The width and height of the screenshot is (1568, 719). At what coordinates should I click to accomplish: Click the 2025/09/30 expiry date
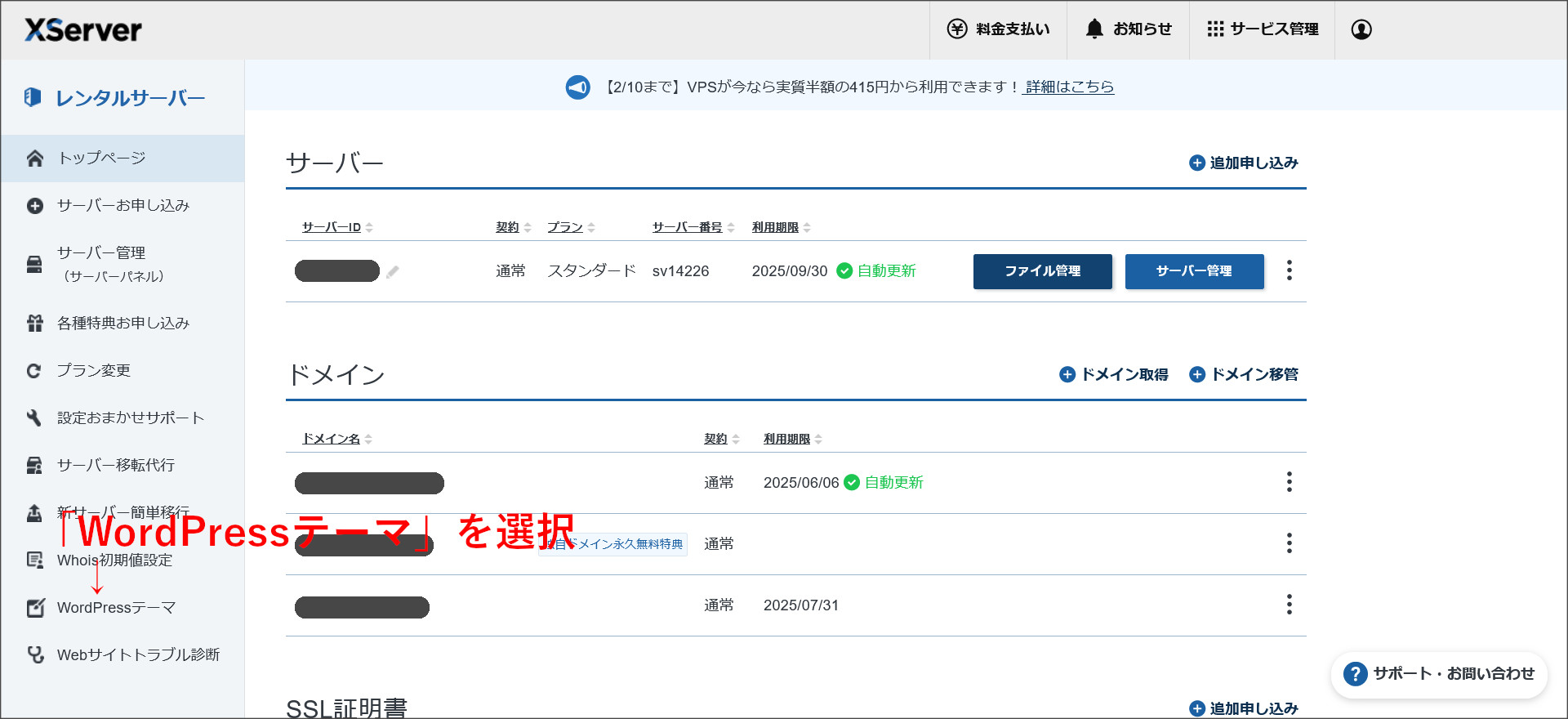790,271
